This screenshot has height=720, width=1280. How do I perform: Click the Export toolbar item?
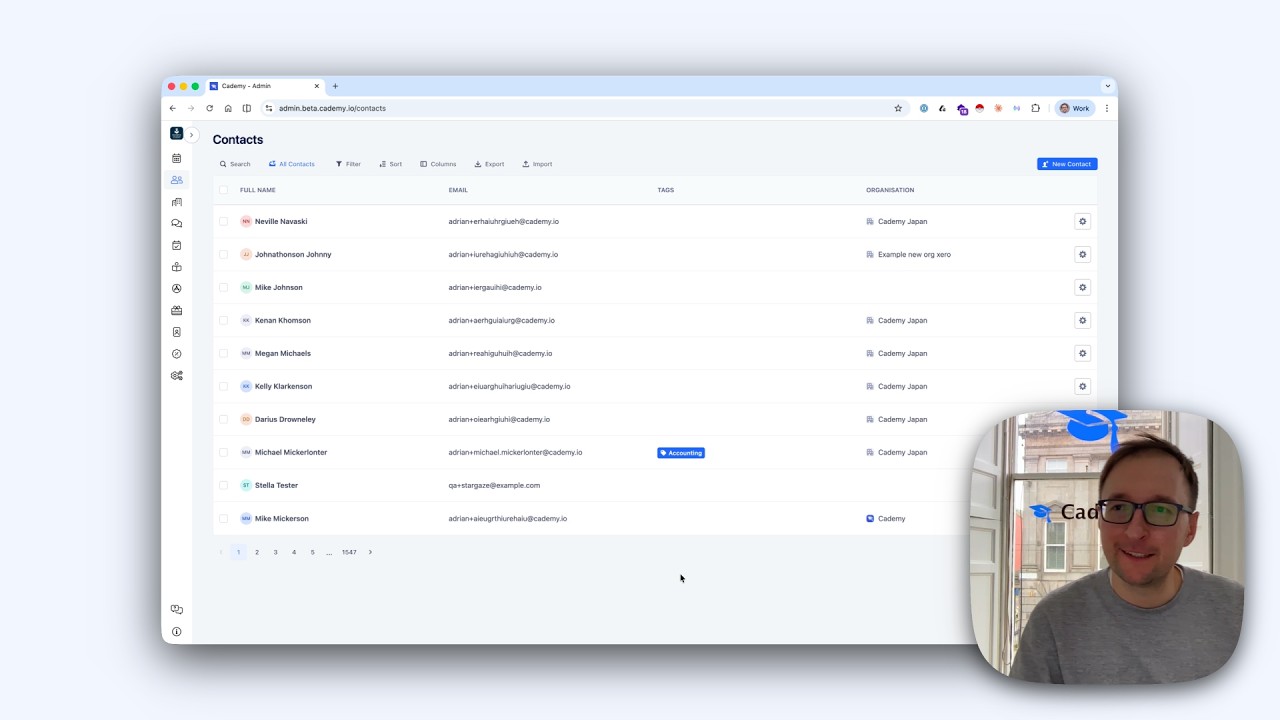coord(489,164)
